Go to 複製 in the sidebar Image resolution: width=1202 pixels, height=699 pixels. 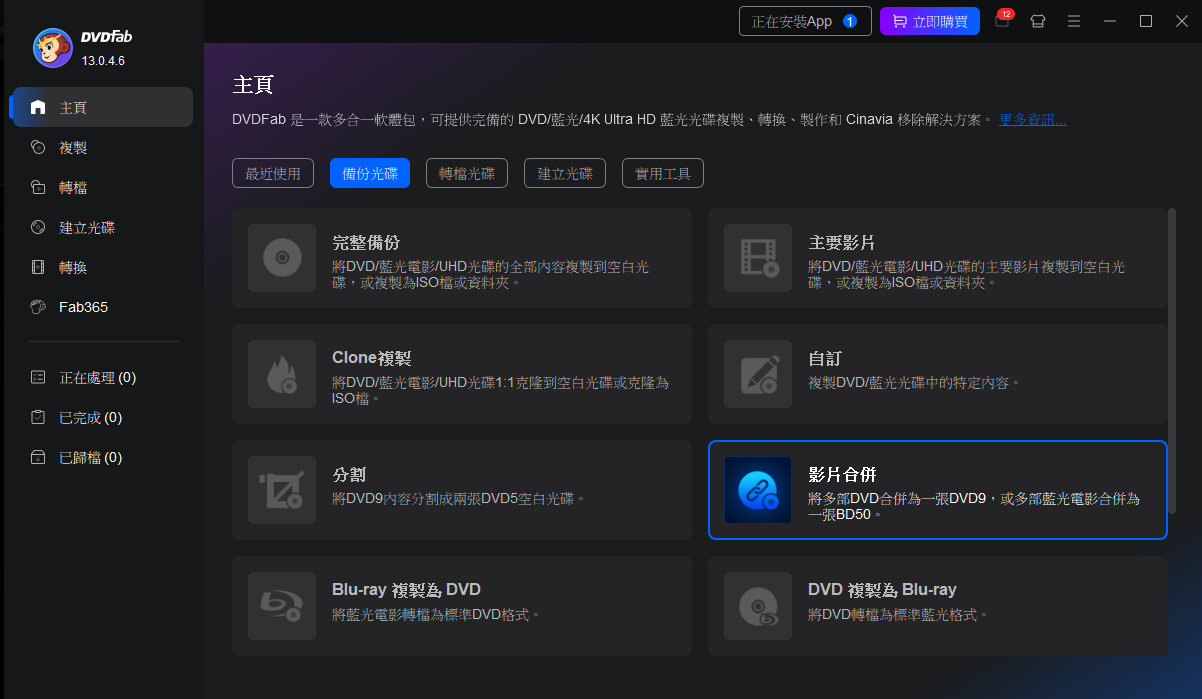73,147
